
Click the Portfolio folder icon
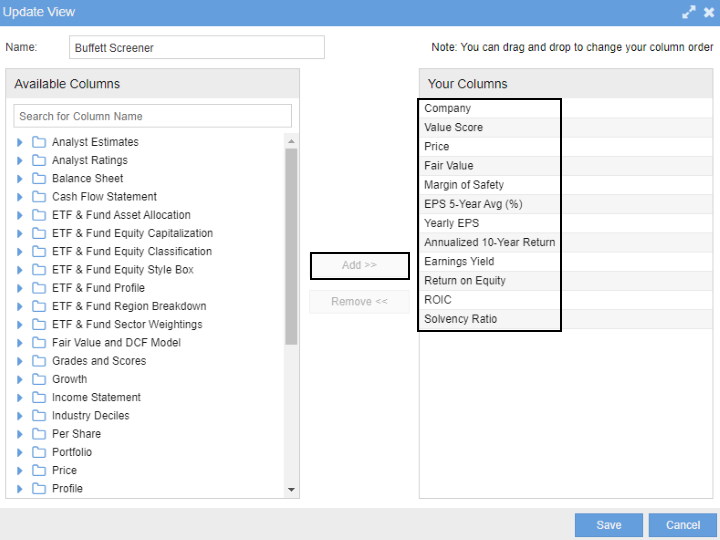(x=39, y=452)
